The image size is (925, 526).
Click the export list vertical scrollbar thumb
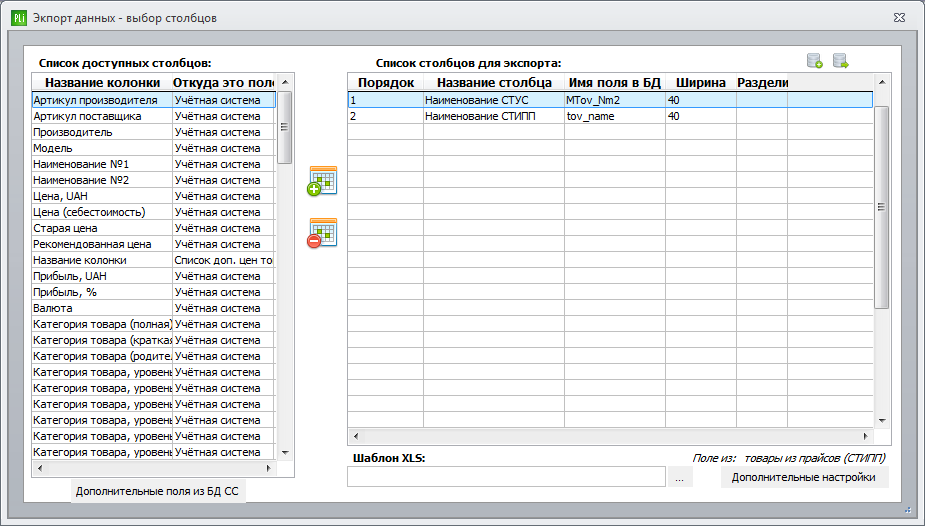tap(881, 207)
